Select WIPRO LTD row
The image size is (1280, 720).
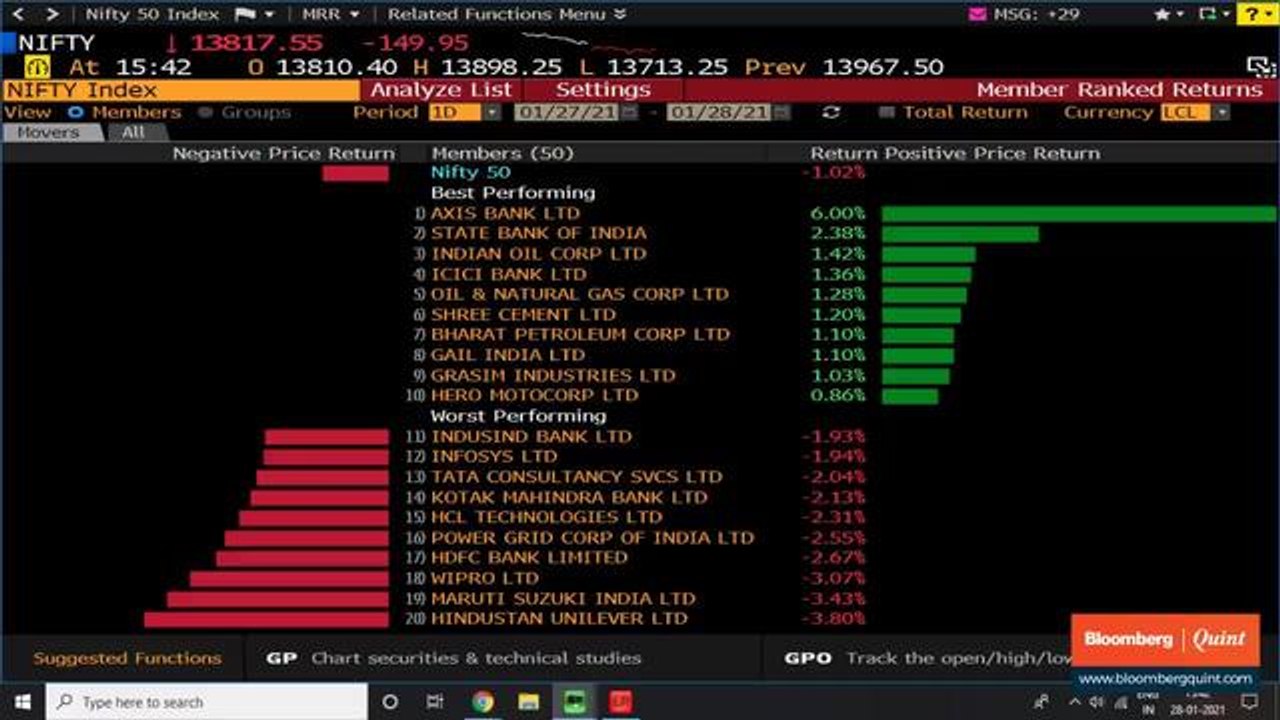[x=484, y=578]
